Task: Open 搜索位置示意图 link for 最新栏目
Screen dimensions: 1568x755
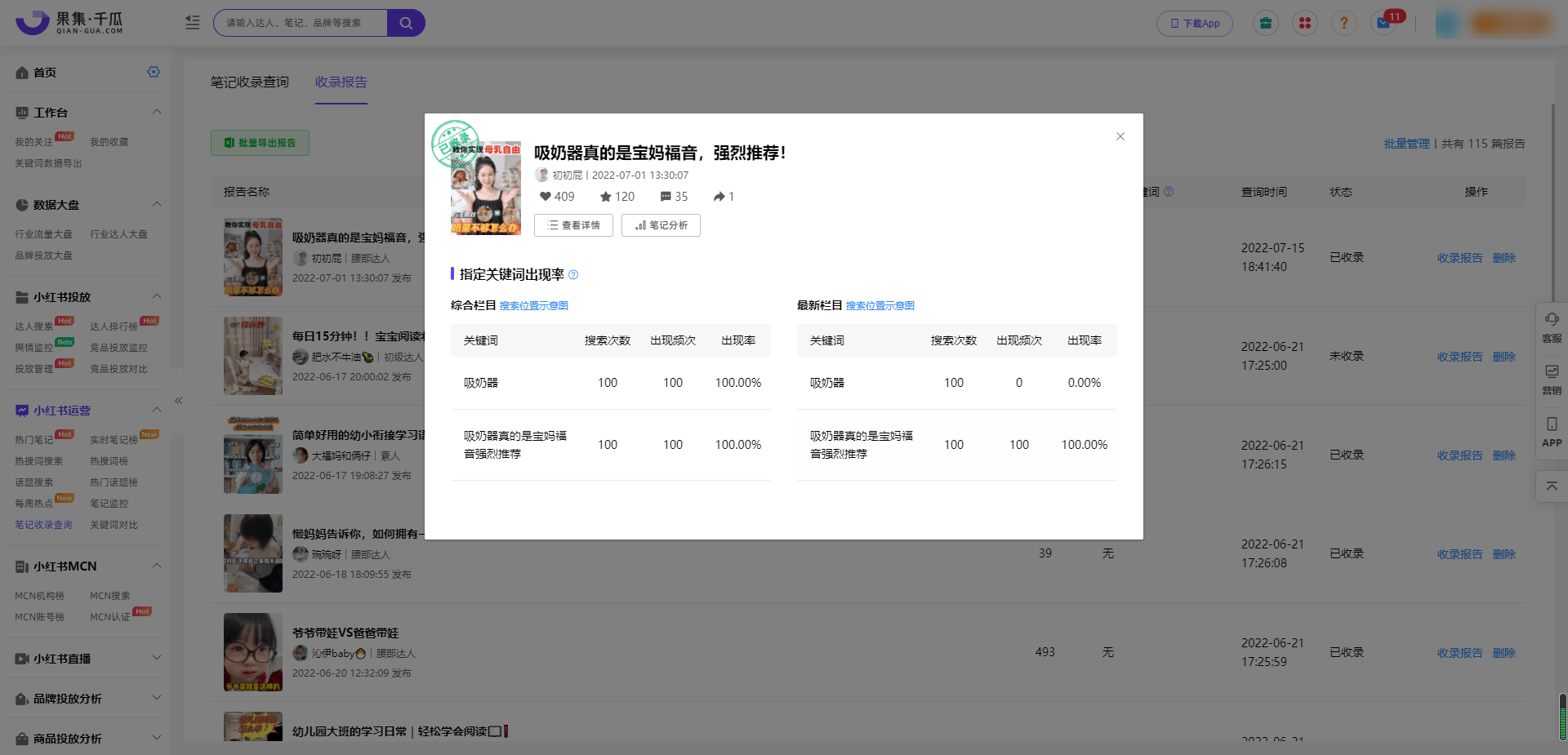Action: coord(880,306)
